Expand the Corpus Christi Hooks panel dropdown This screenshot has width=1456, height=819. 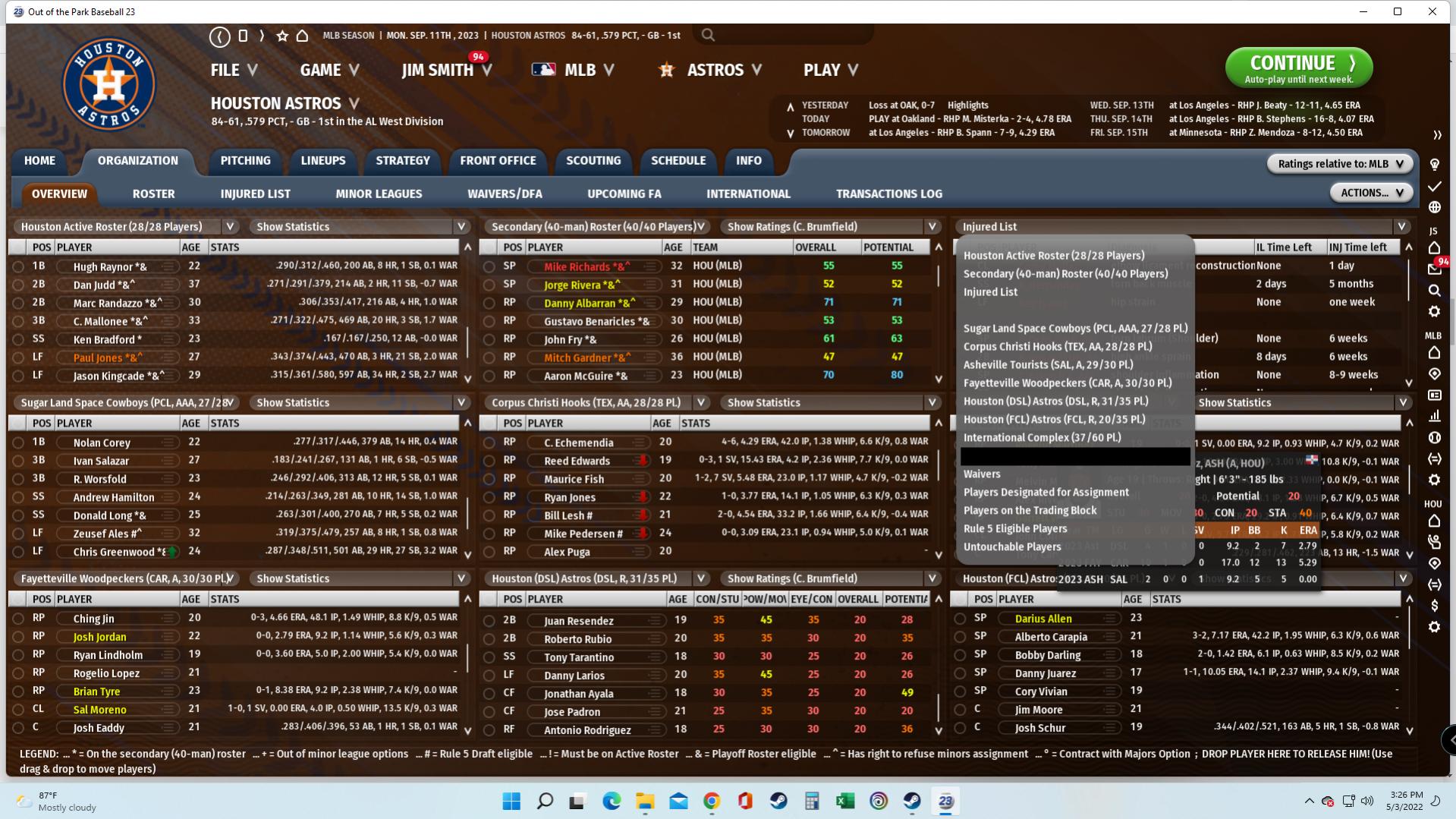click(701, 402)
